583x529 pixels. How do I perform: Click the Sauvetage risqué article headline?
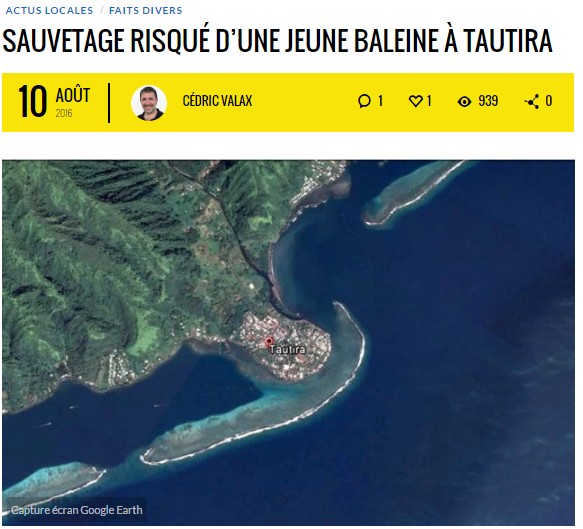click(277, 40)
